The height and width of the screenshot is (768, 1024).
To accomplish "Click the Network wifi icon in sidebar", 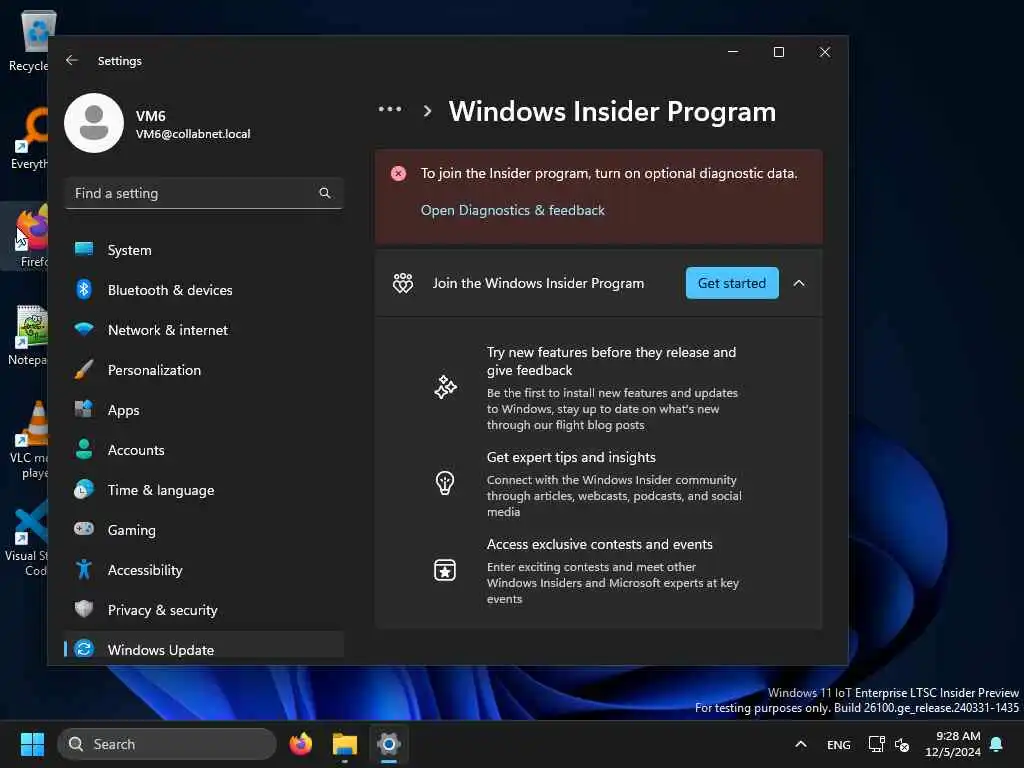I will pyautogui.click(x=84, y=329).
